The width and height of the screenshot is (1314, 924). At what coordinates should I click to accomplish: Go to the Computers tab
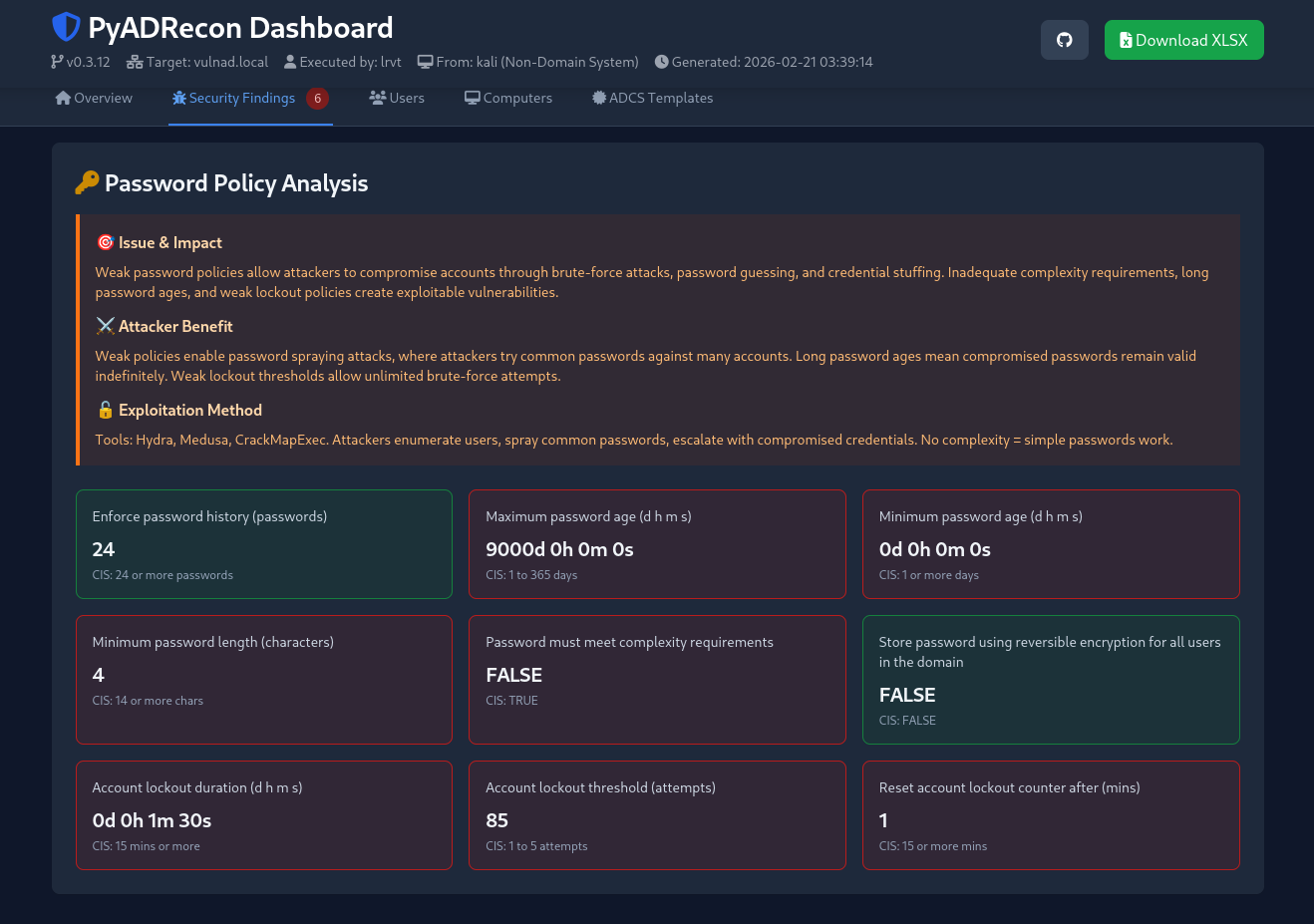(x=508, y=98)
